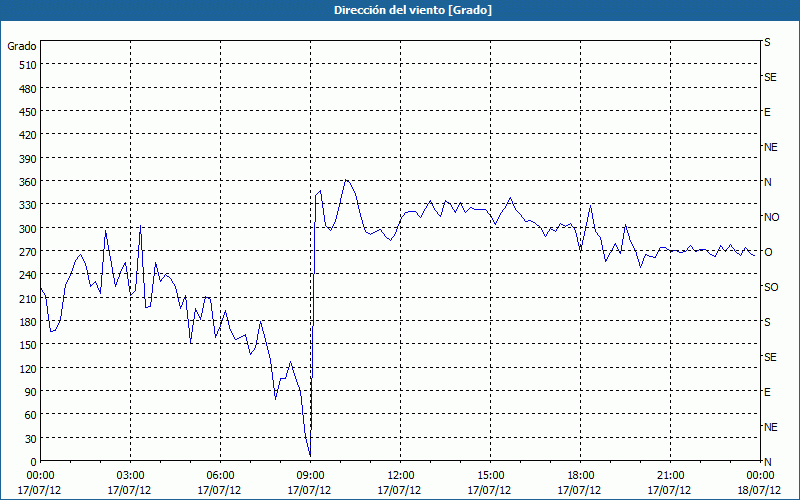800x500 pixels.
Task: Click the 420 degree axis label
Action: point(28,136)
